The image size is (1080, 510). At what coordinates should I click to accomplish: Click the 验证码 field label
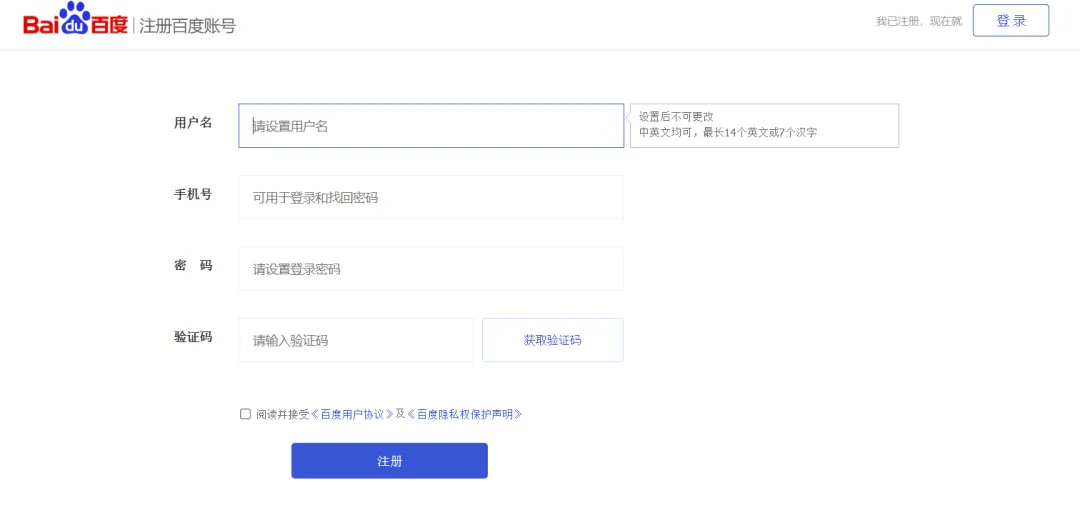point(193,337)
